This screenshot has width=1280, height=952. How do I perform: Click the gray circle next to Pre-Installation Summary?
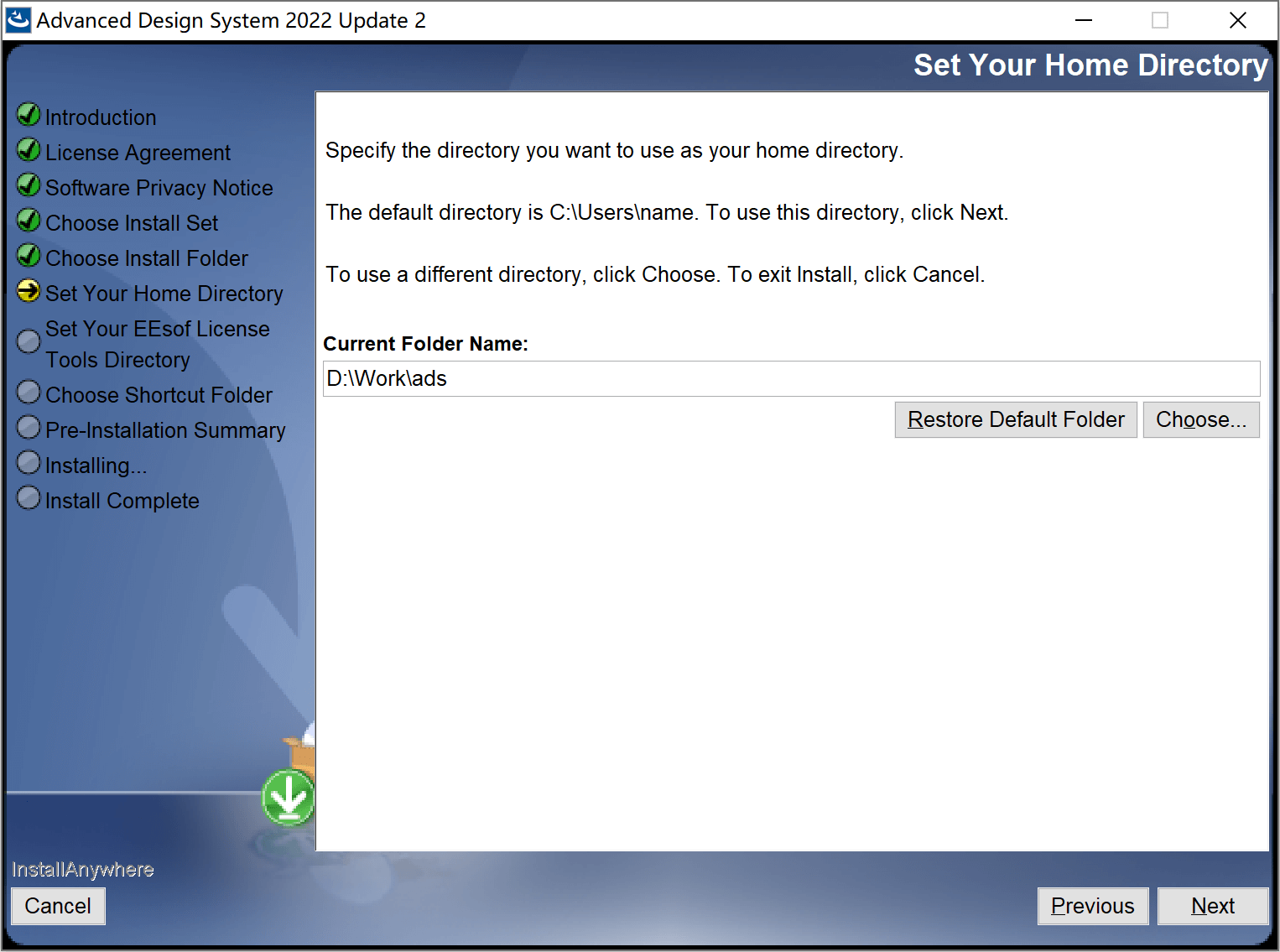click(29, 427)
